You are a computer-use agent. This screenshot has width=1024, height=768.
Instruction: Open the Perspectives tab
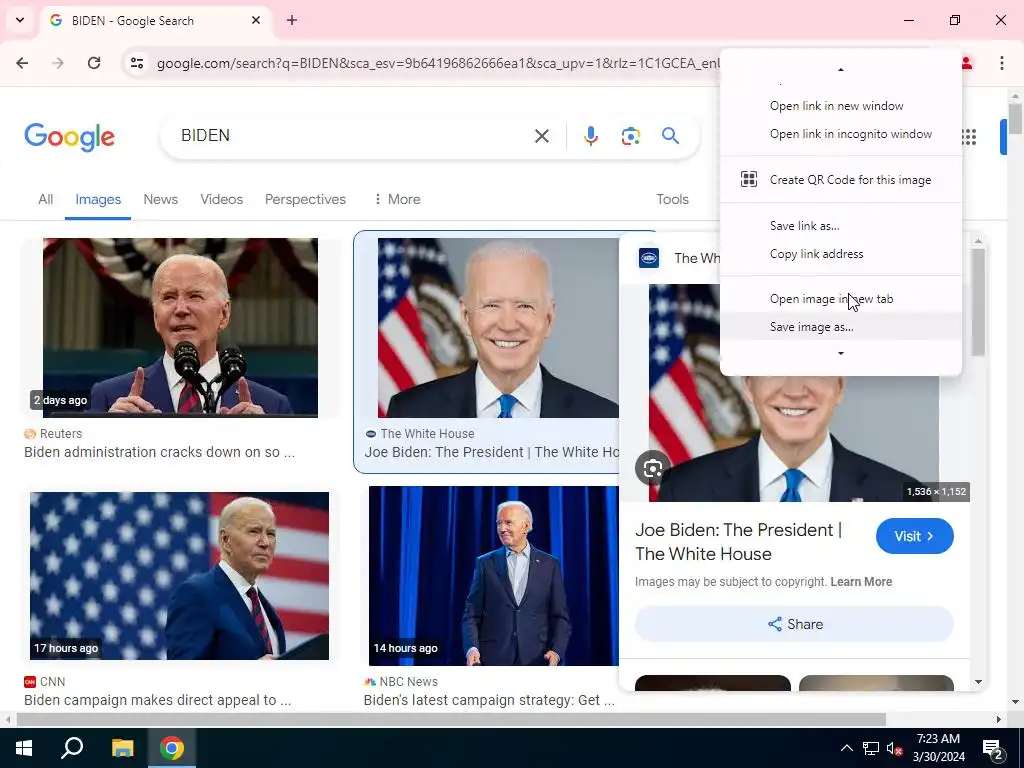(305, 199)
